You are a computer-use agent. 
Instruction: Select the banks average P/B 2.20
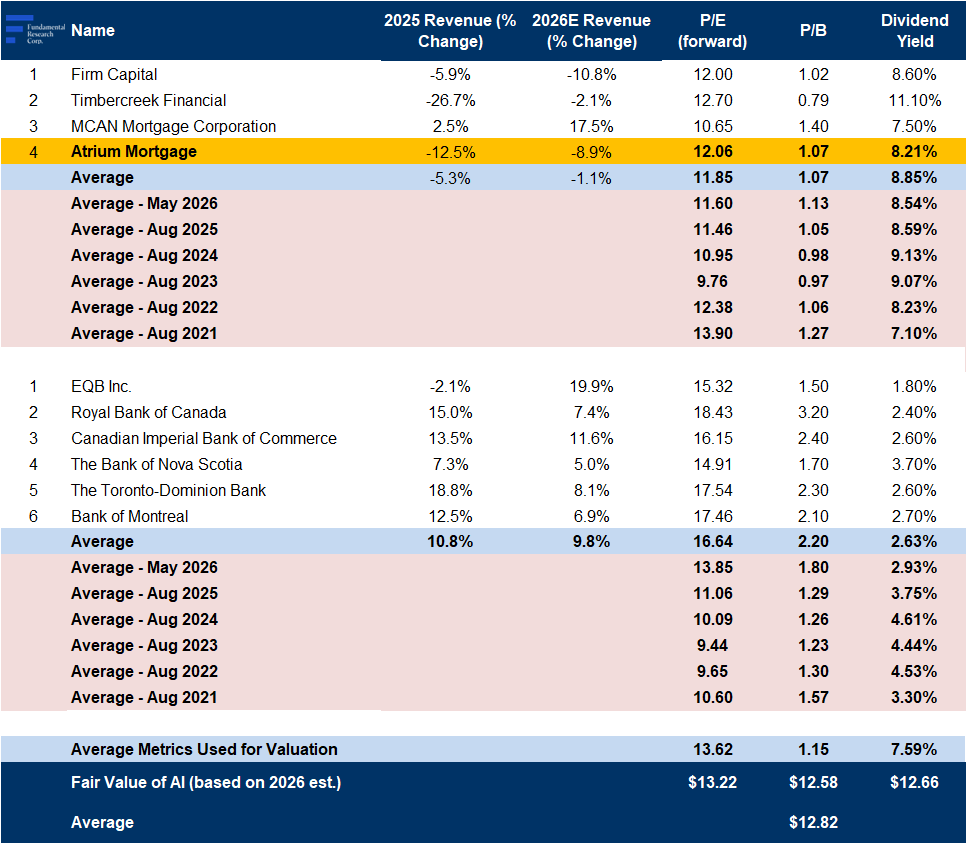pyautogui.click(x=813, y=542)
